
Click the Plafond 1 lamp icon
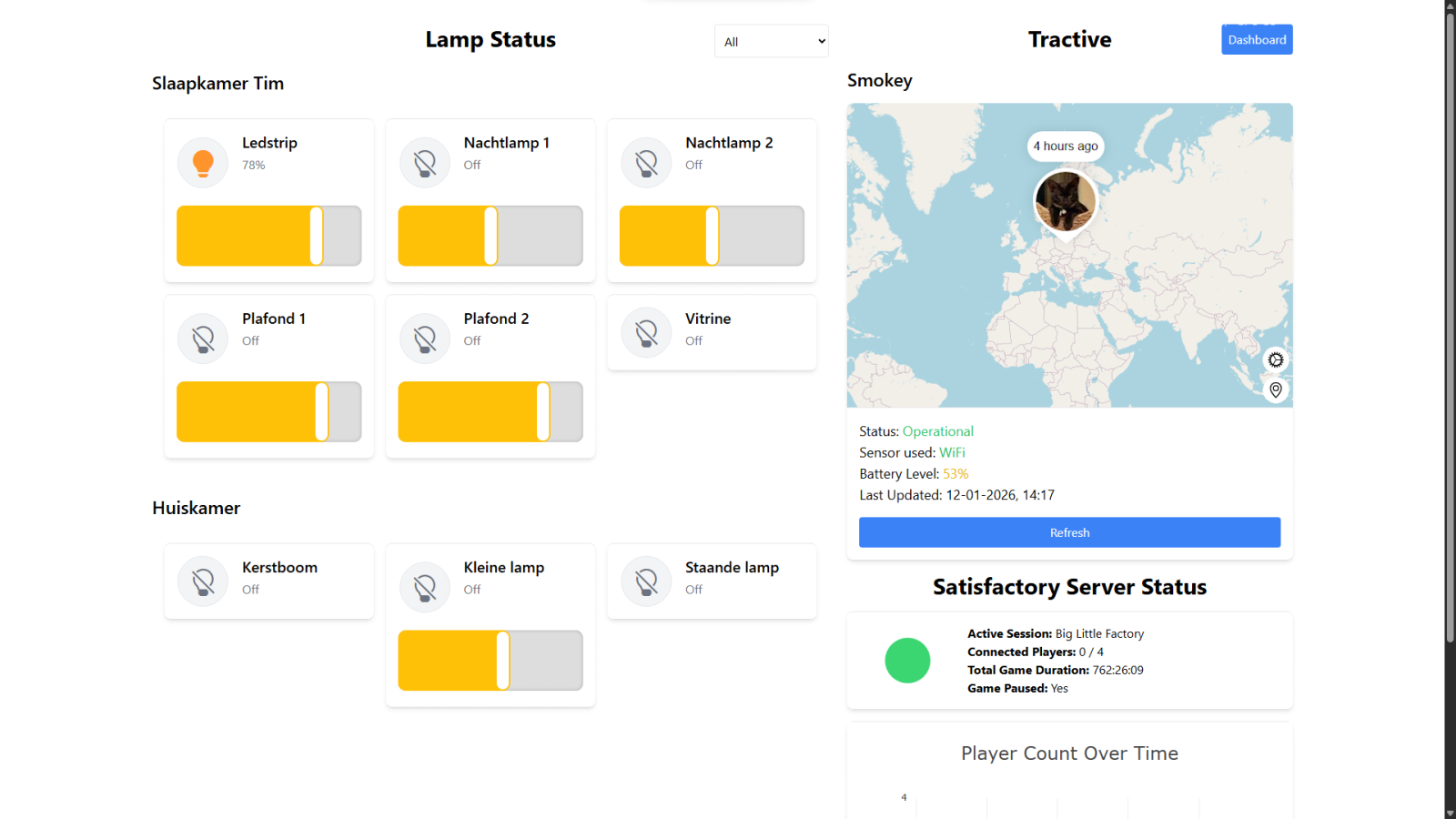202,338
